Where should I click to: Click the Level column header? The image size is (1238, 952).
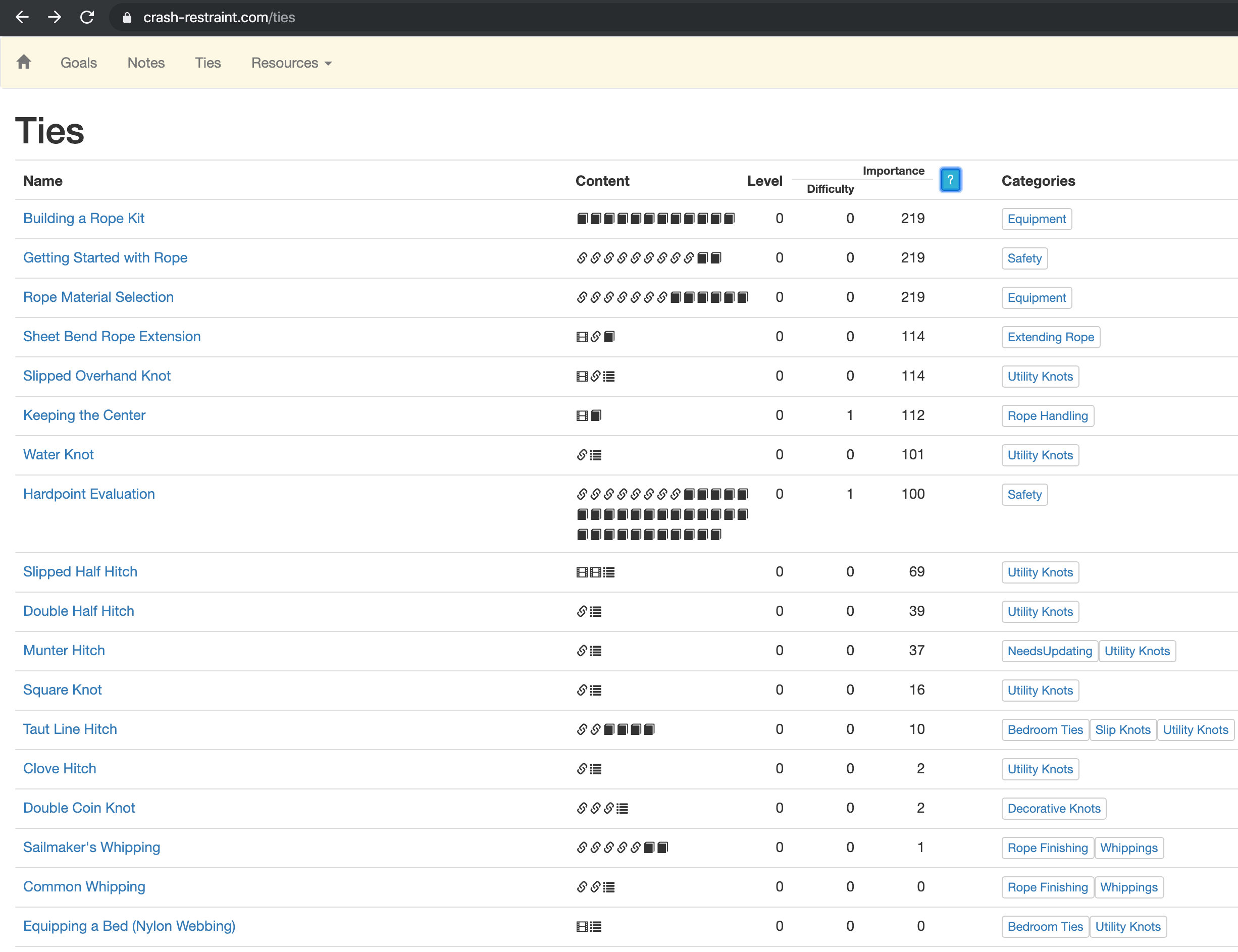[765, 181]
